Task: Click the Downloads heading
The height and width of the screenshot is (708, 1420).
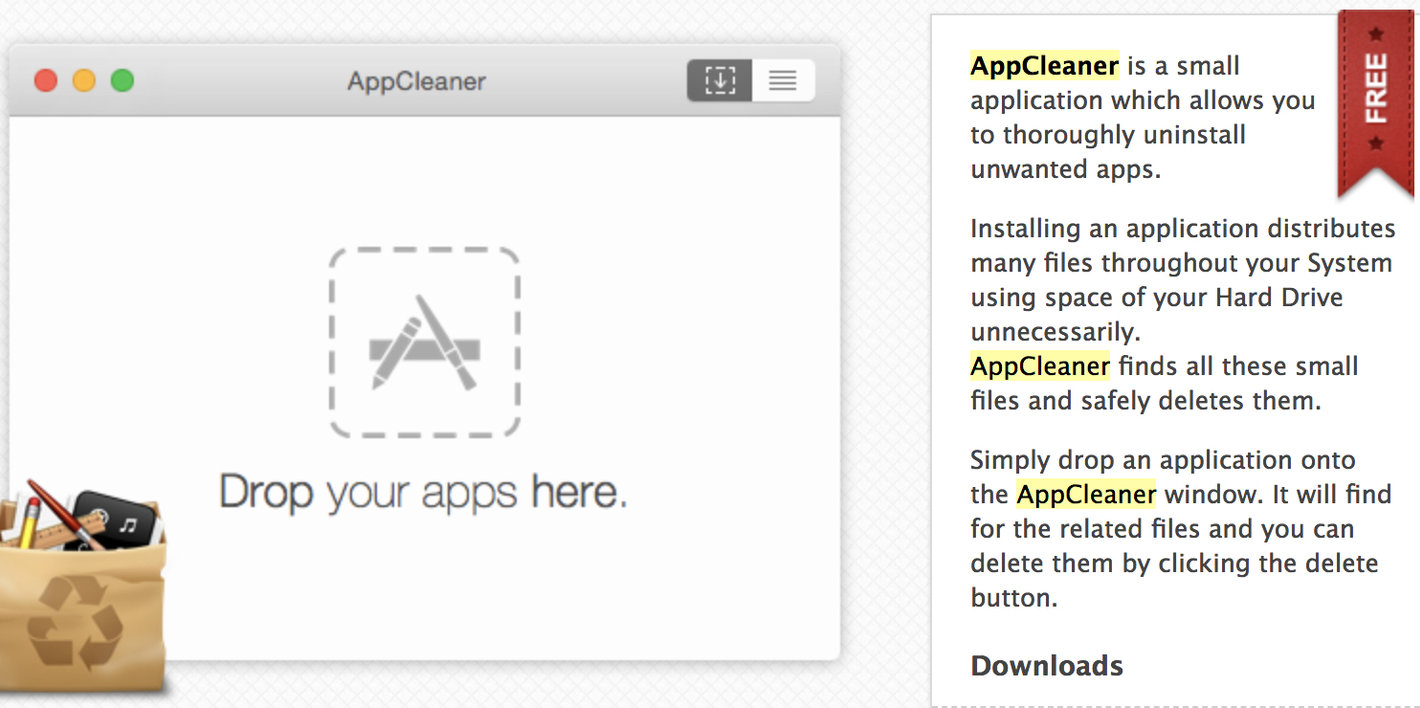Action: 1047,666
